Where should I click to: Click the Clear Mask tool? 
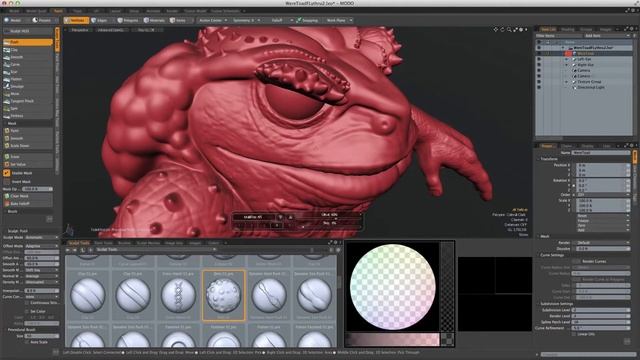28,196
